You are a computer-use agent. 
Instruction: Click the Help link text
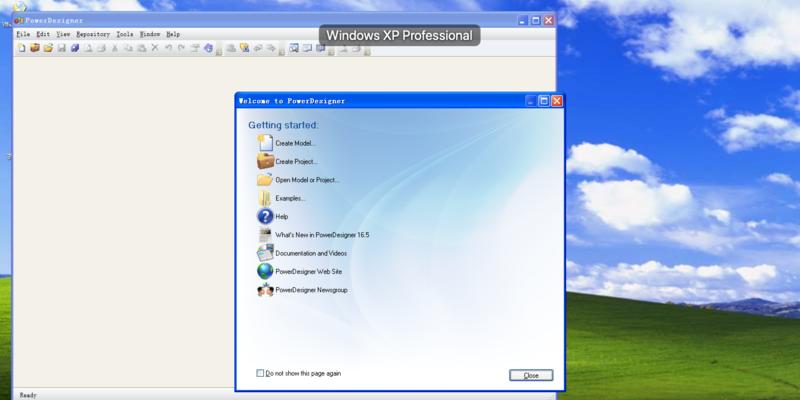pos(282,217)
